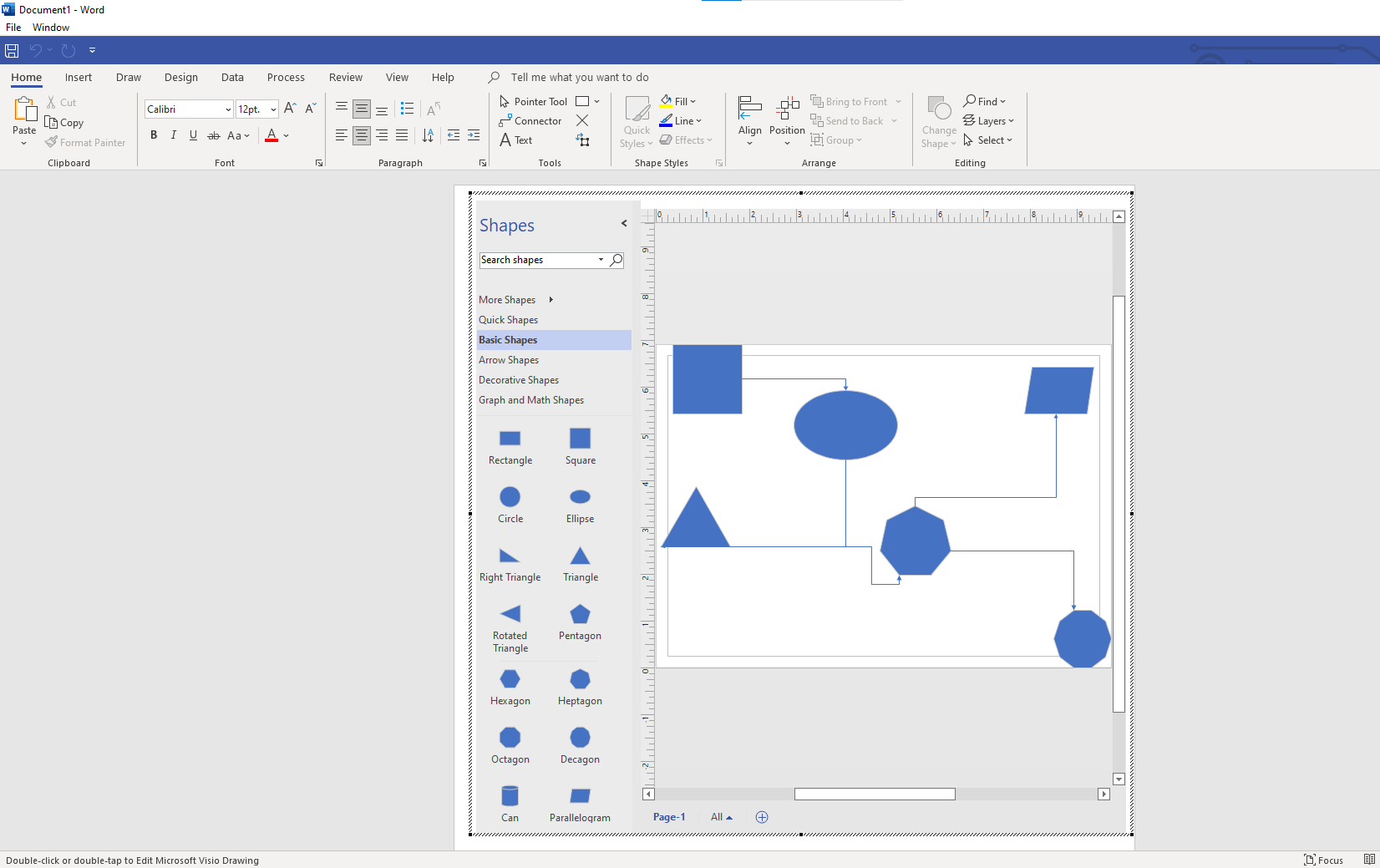
Task: Pick the Octagon shape stencil
Action: pyautogui.click(x=510, y=744)
